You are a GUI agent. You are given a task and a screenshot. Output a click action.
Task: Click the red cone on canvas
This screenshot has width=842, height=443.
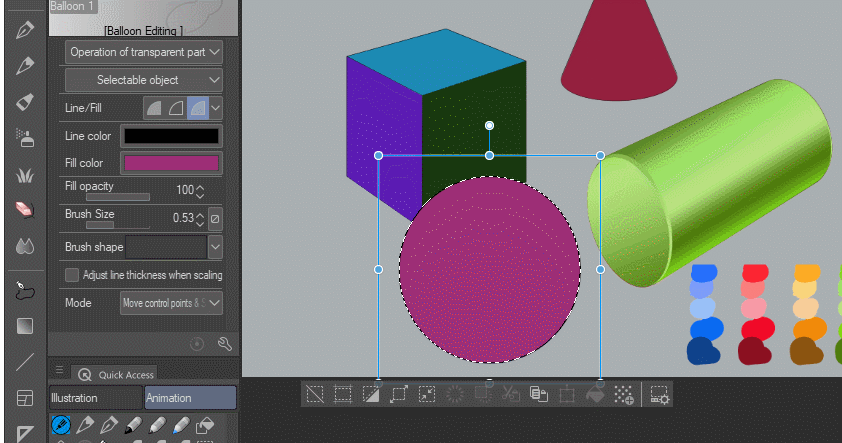point(619,54)
